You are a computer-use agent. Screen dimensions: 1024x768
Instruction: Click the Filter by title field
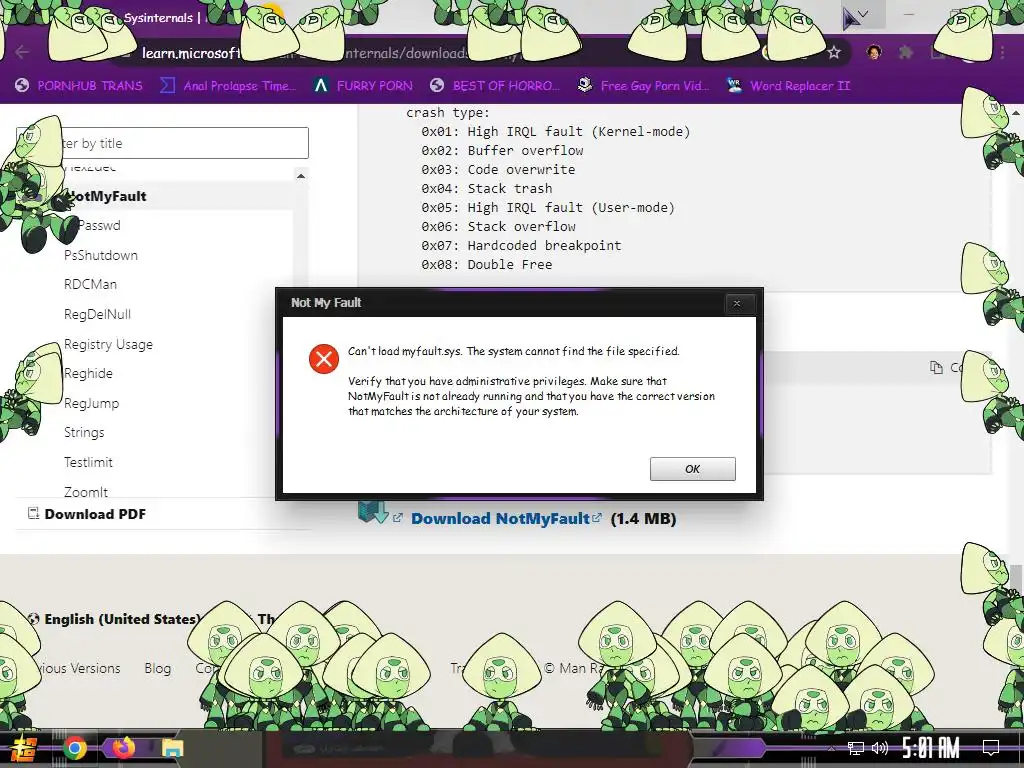coord(162,143)
